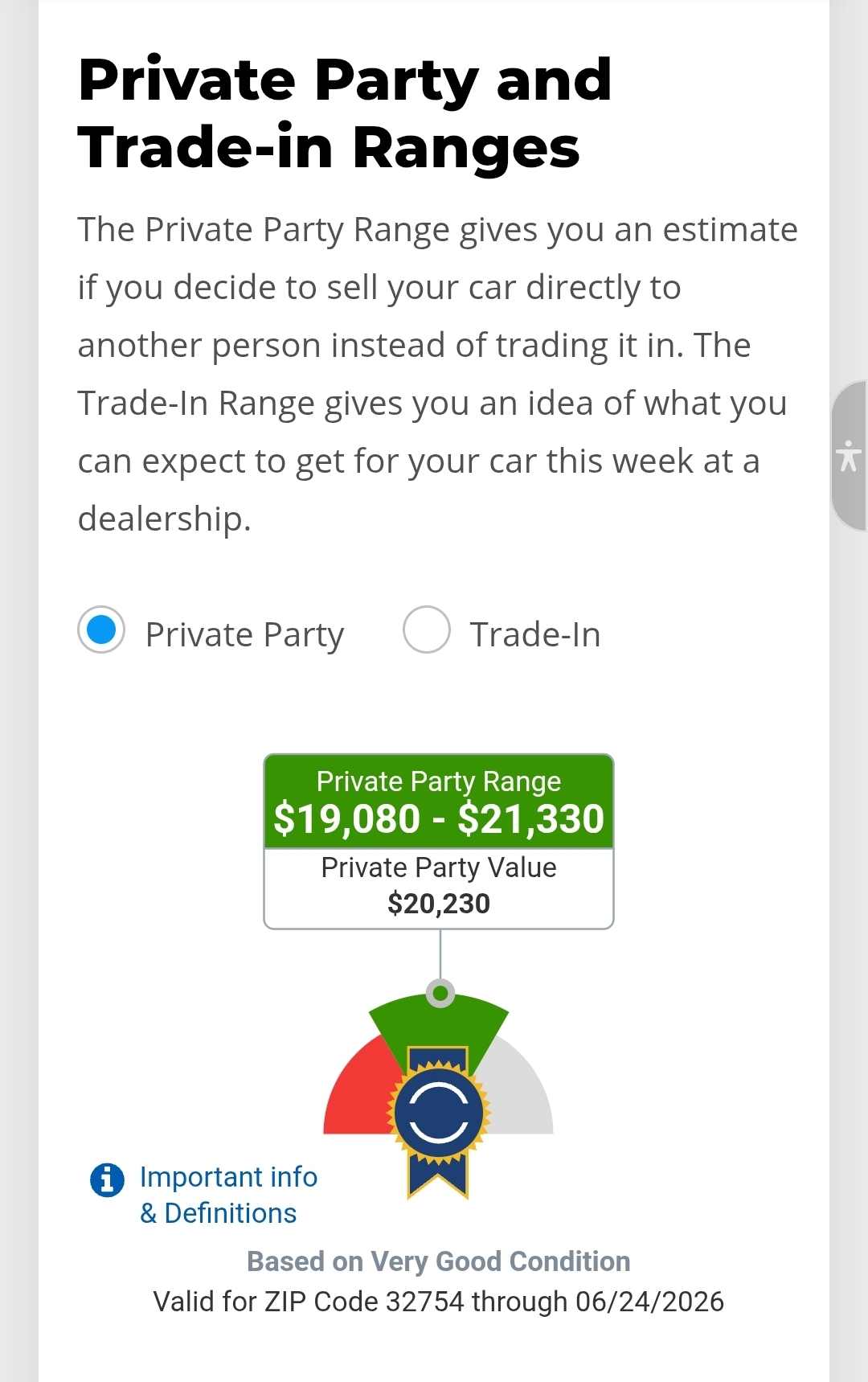Click the Trade-In option label
The height and width of the screenshot is (1382, 868).
click(x=535, y=634)
